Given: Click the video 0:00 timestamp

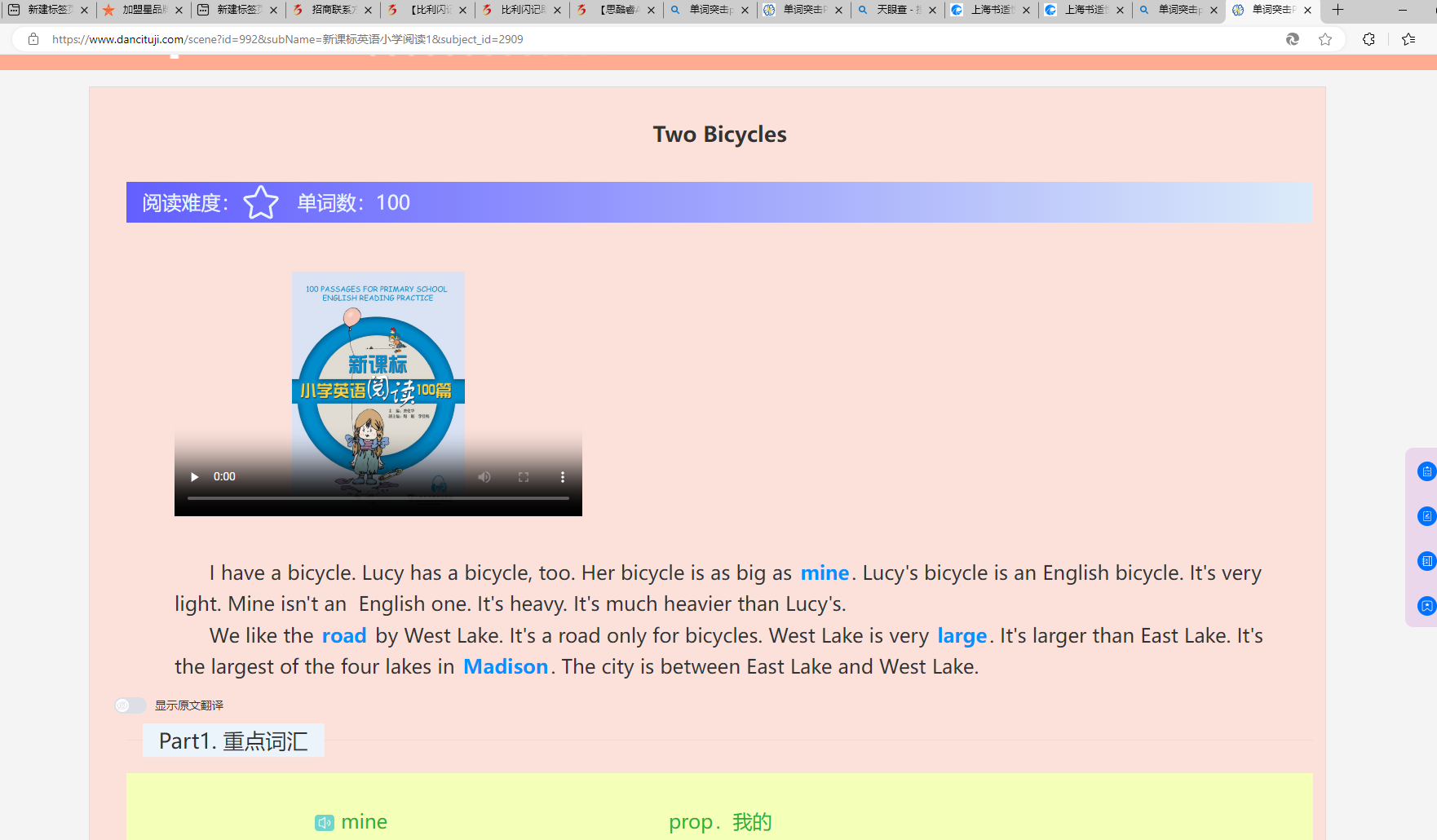Looking at the screenshot, I should pos(224,477).
